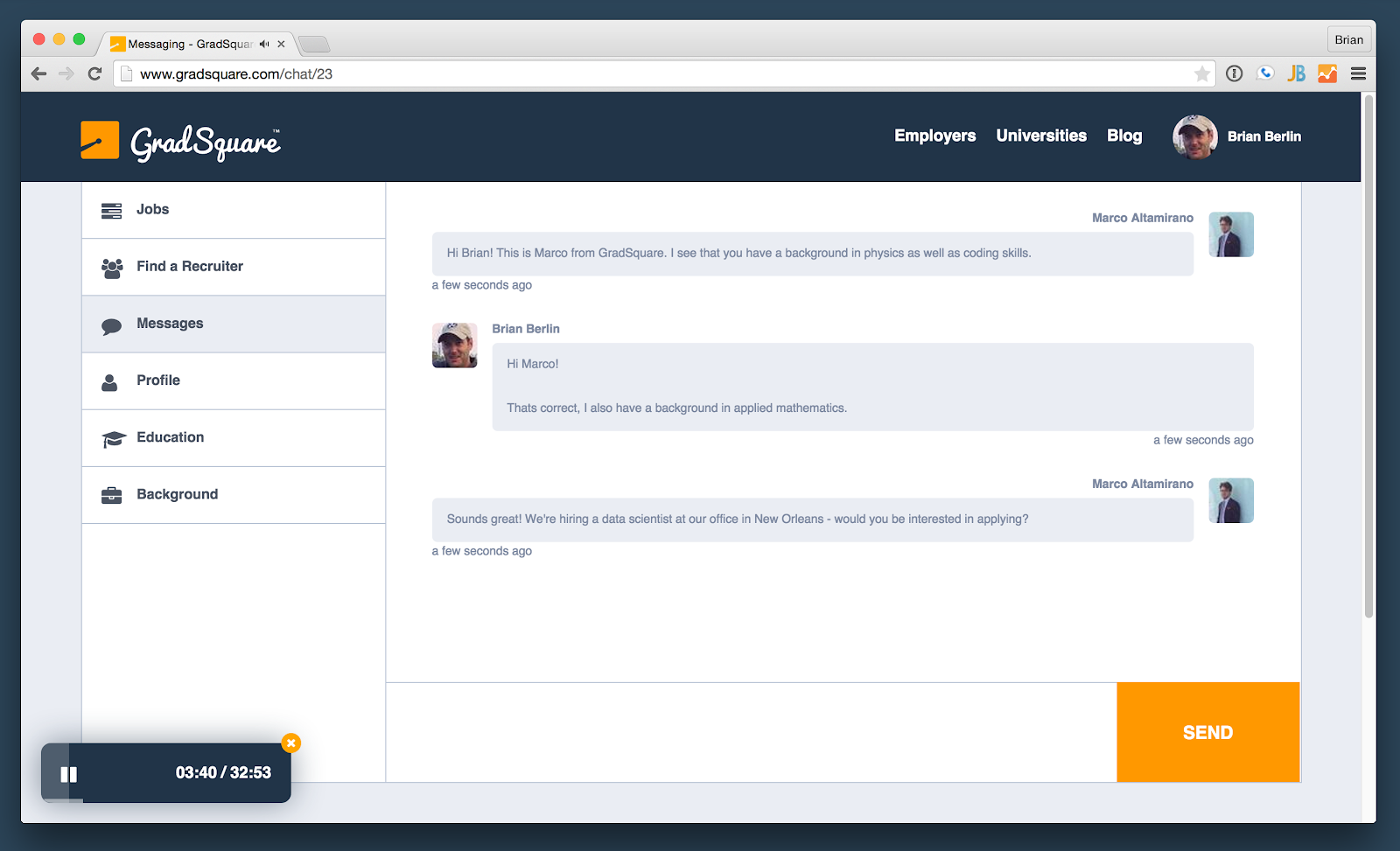This screenshot has height=851, width=1400.
Task: Open the Brian Chrome profile button
Action: click(x=1349, y=40)
